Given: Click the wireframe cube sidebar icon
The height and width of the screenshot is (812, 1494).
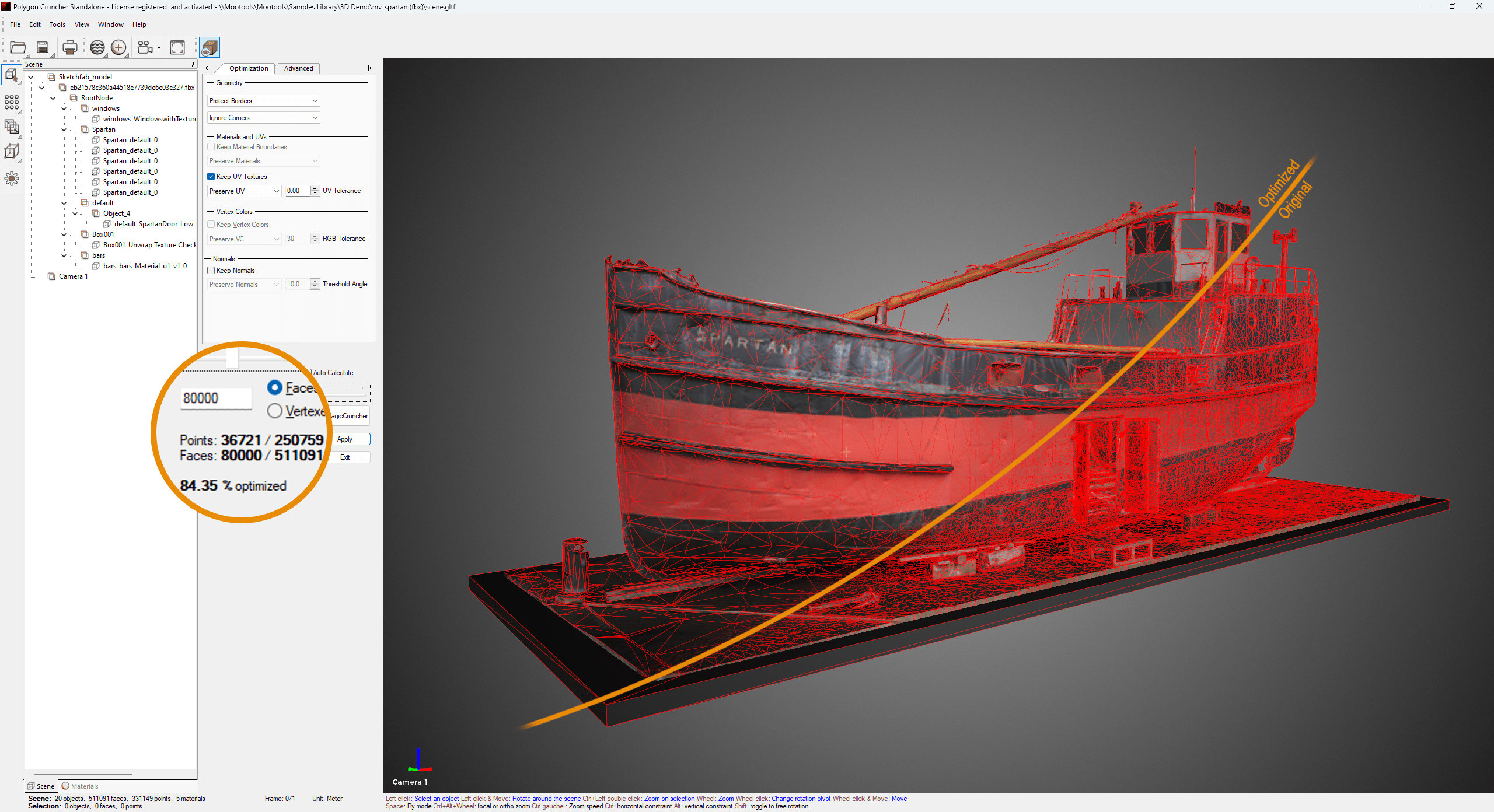Looking at the screenshot, I should click(x=12, y=152).
